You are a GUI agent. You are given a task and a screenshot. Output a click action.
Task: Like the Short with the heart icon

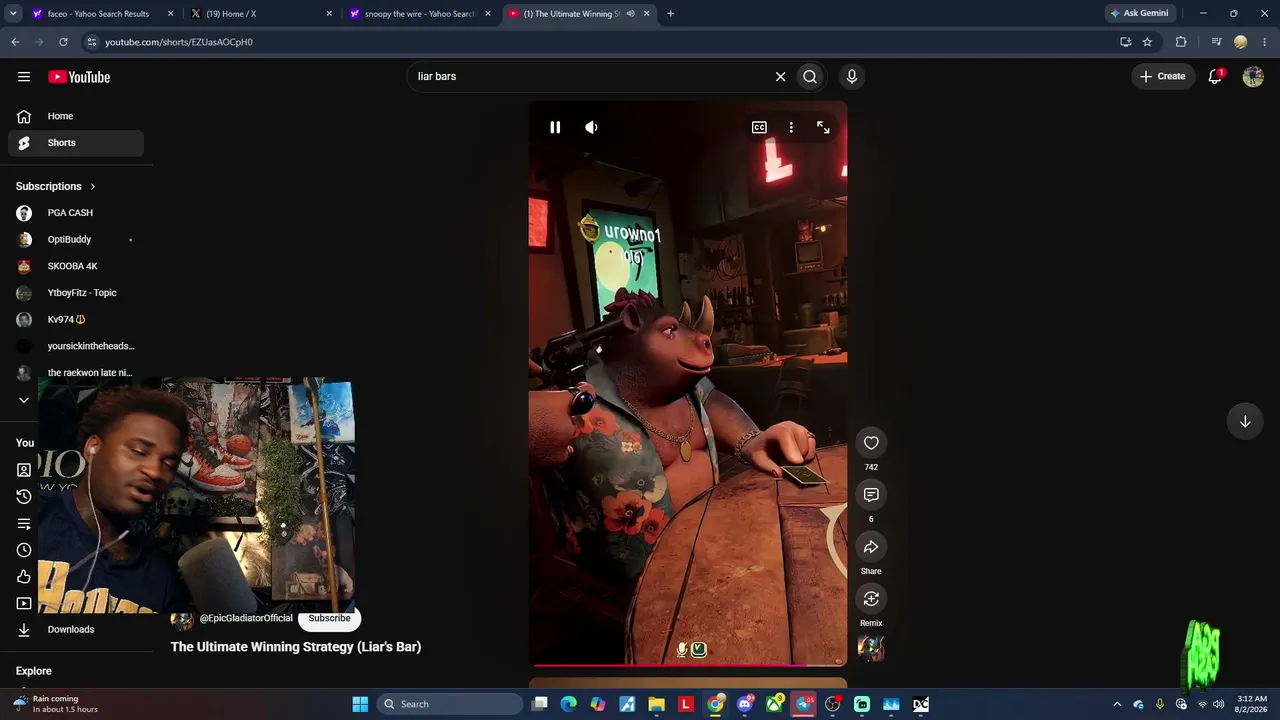[871, 443]
